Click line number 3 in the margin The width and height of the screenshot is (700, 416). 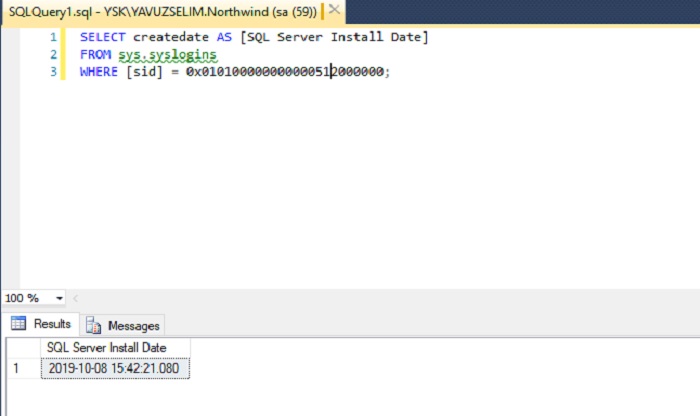pos(54,72)
